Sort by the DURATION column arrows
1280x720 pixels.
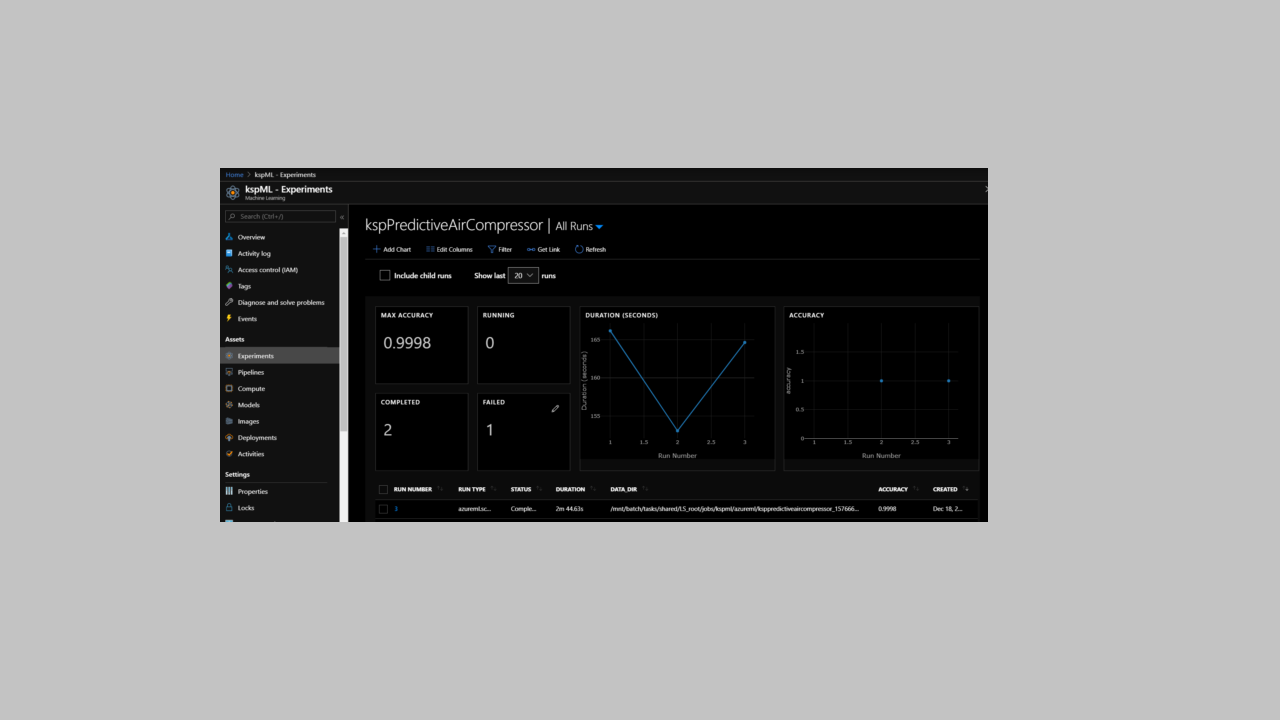(593, 489)
